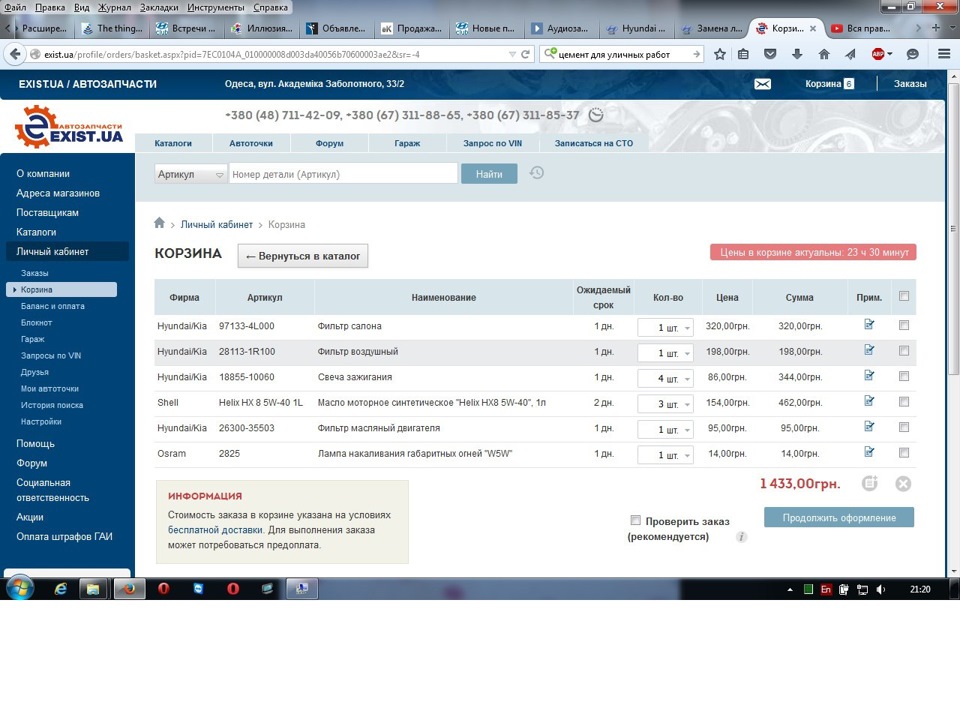Viewport: 960px width, 720px height.
Task: Click the info icon near Проверить заказ
Action: pos(741,537)
